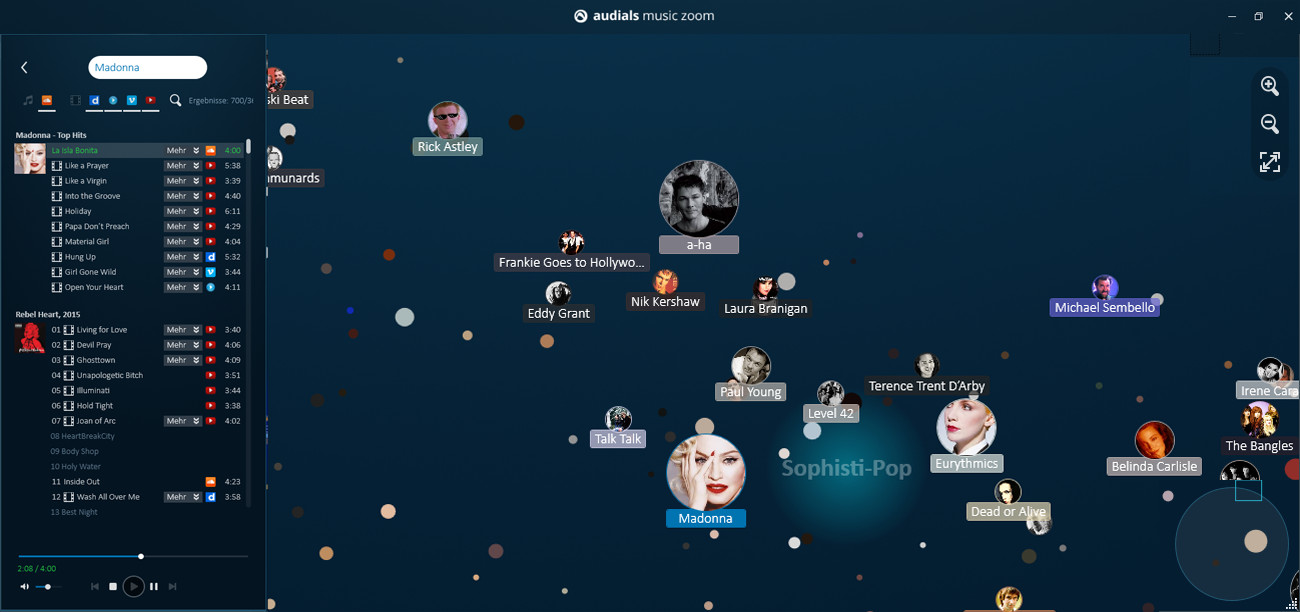Click the Madonna search input field

tap(147, 67)
